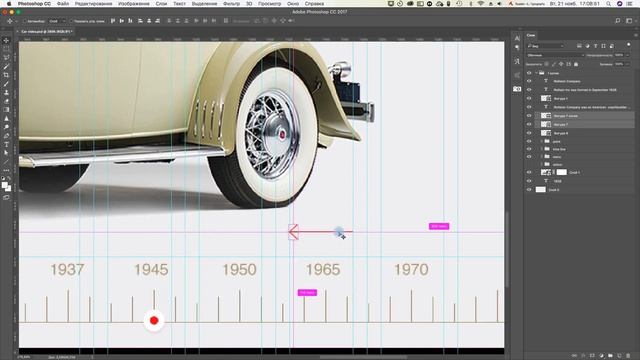Open the fill percentage dropdown arrow

627,64
